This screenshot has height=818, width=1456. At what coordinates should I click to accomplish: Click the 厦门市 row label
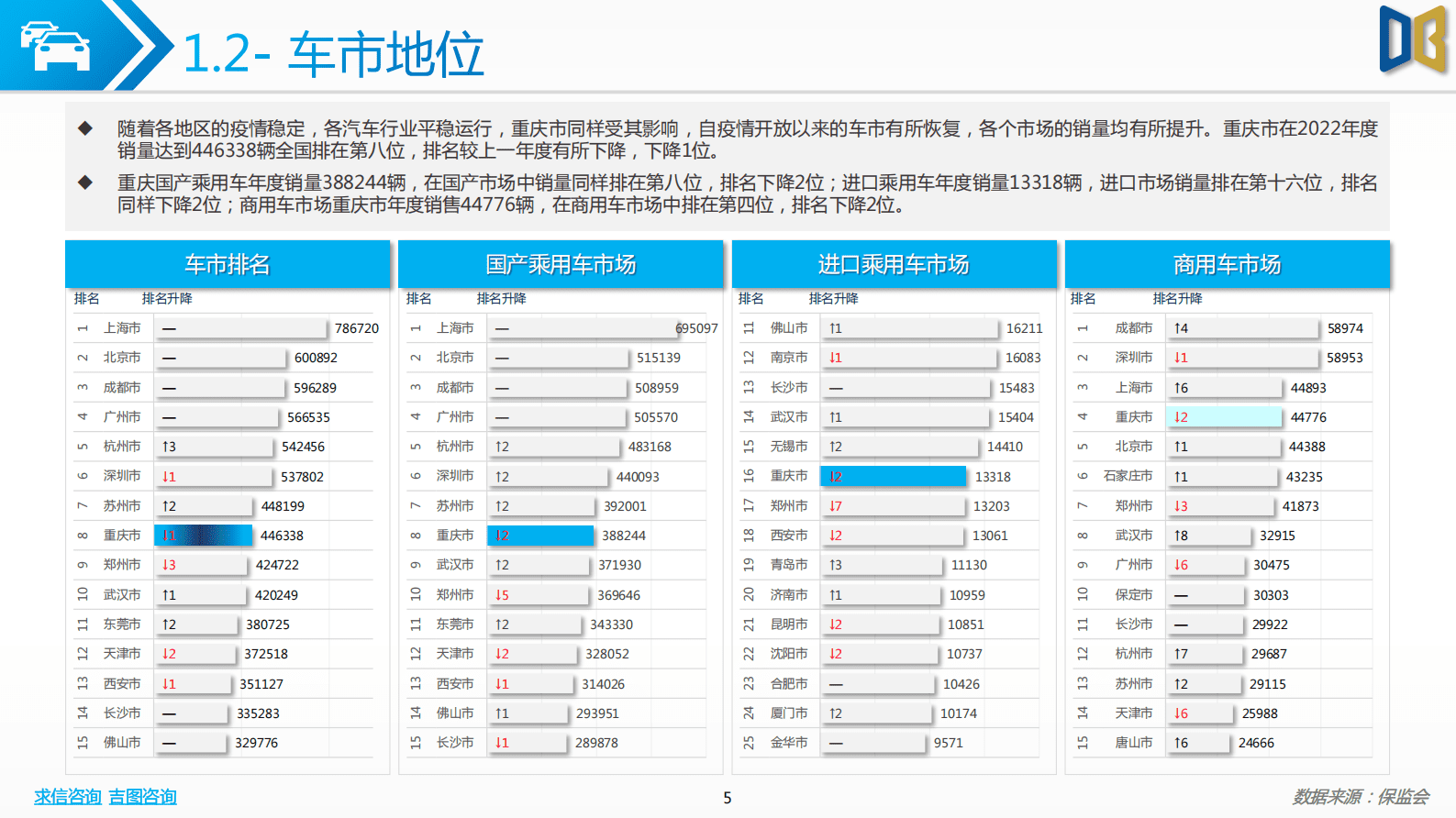(789, 713)
